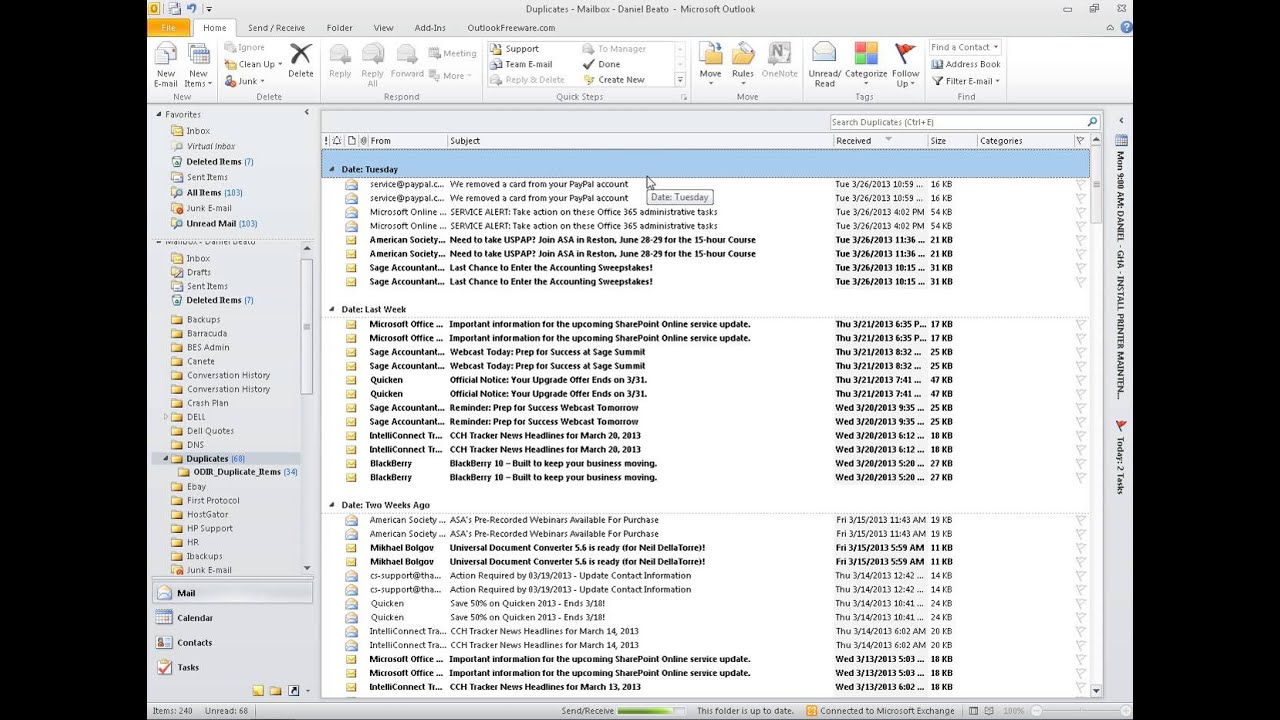Click in the Find a Contact box
1280x720 pixels.
(963, 47)
